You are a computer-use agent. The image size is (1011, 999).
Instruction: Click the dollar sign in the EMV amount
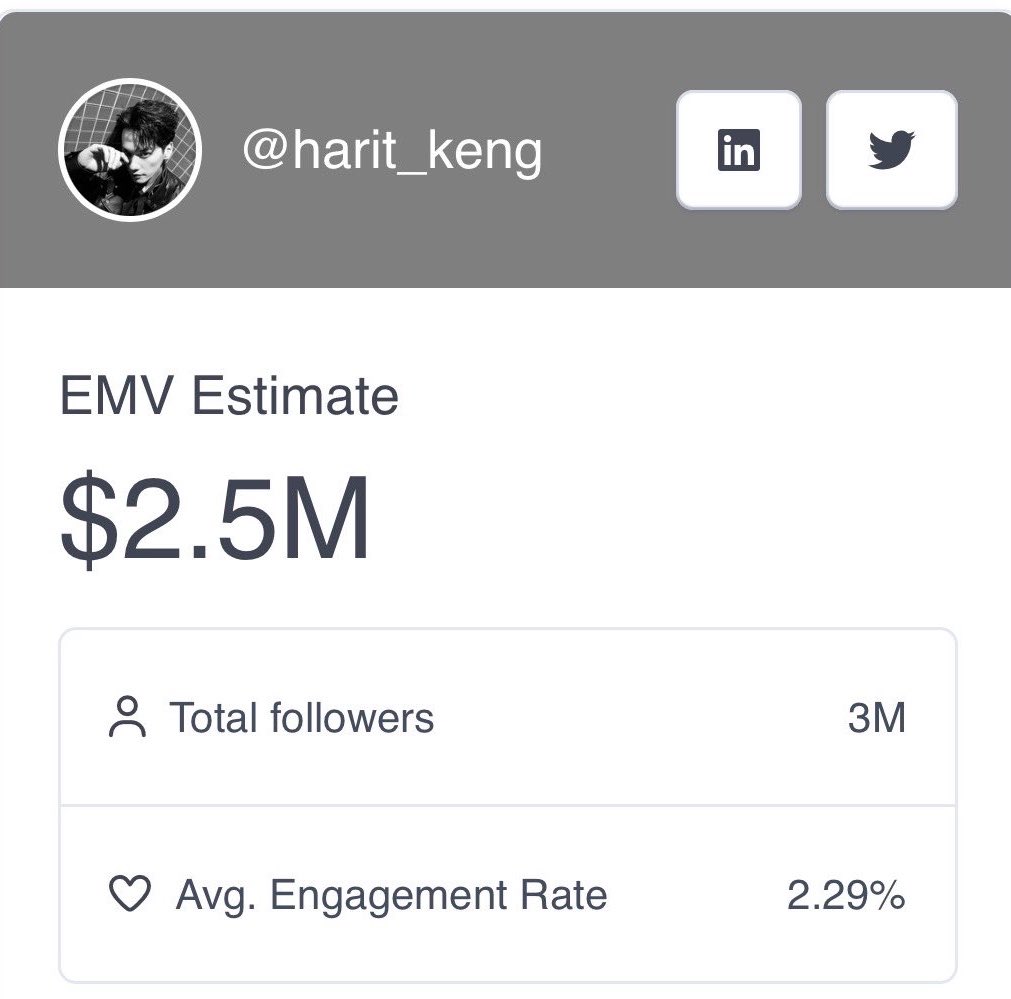click(89, 519)
